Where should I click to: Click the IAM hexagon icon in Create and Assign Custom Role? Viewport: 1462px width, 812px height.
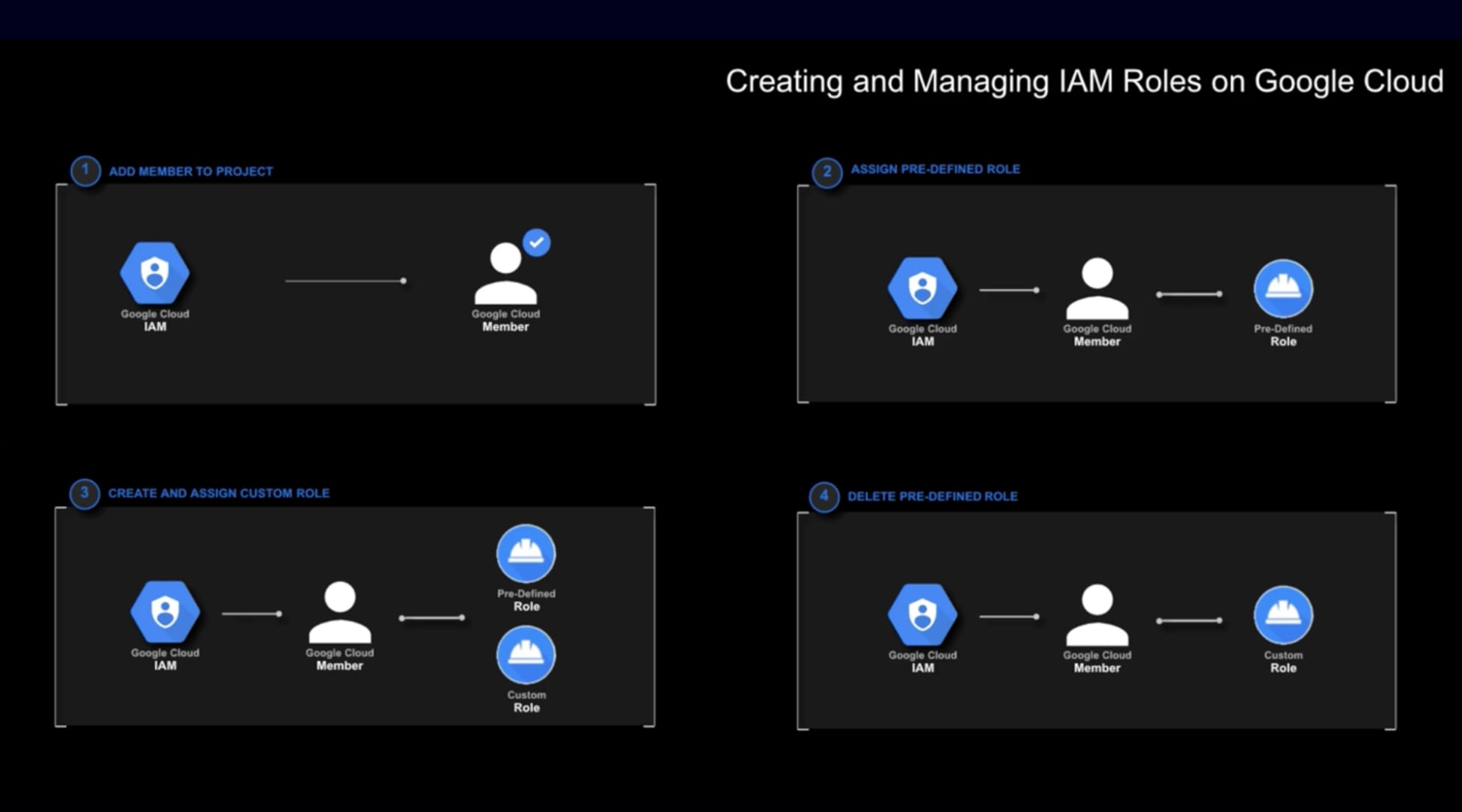(165, 612)
